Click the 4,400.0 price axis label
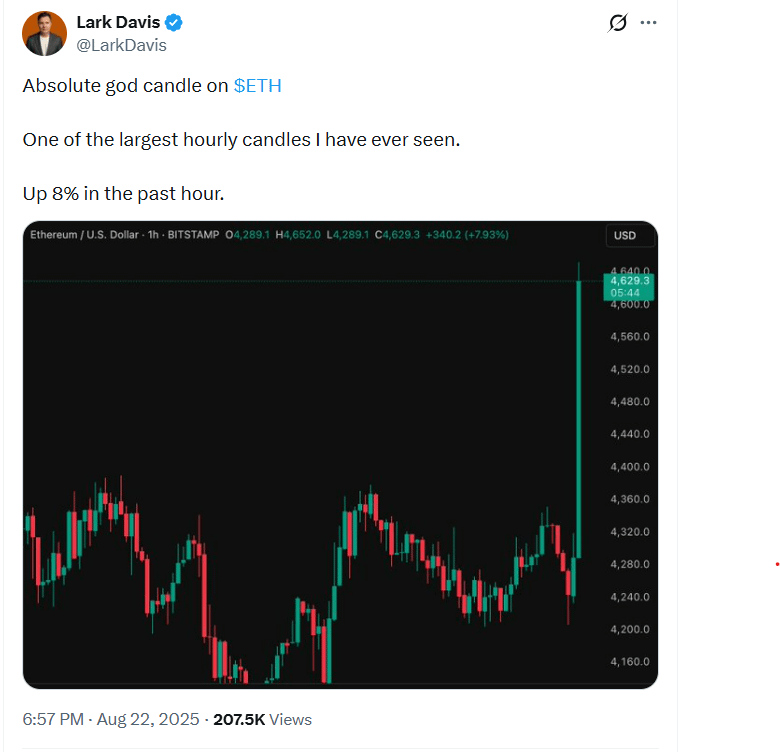This screenshot has width=780, height=752. pyautogui.click(x=630, y=467)
